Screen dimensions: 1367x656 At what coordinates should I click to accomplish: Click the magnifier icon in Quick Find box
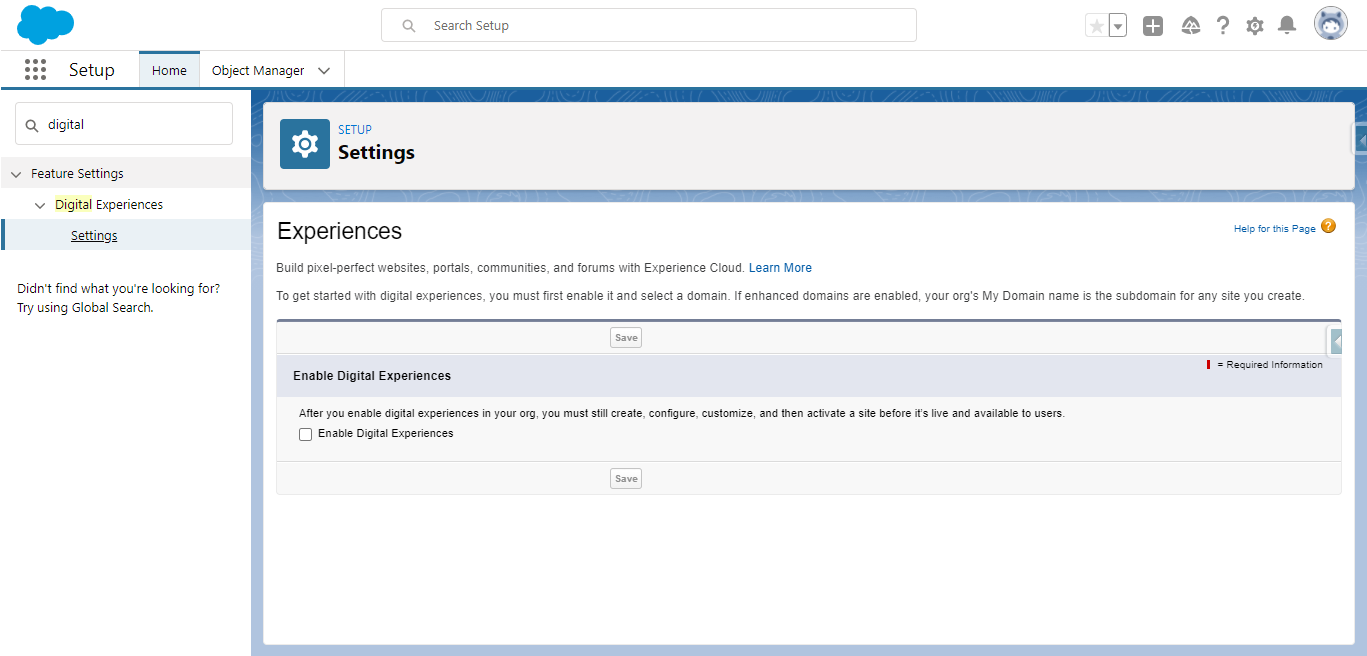[x=32, y=125]
